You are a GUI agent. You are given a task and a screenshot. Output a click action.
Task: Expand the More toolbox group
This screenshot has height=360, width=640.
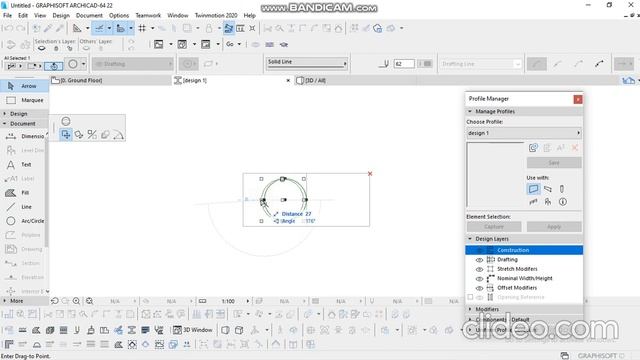coord(5,301)
